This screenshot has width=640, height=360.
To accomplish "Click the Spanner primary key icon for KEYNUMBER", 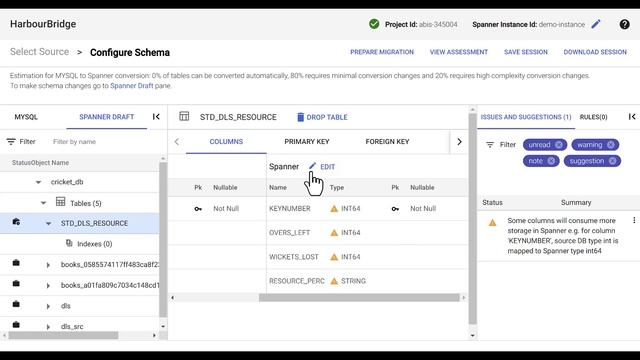I will pyautogui.click(x=395, y=209).
